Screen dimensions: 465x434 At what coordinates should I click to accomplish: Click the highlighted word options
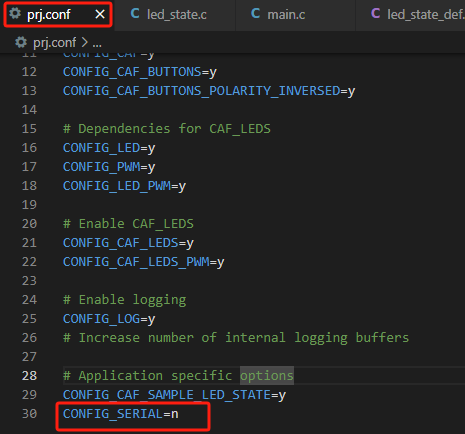(267, 376)
